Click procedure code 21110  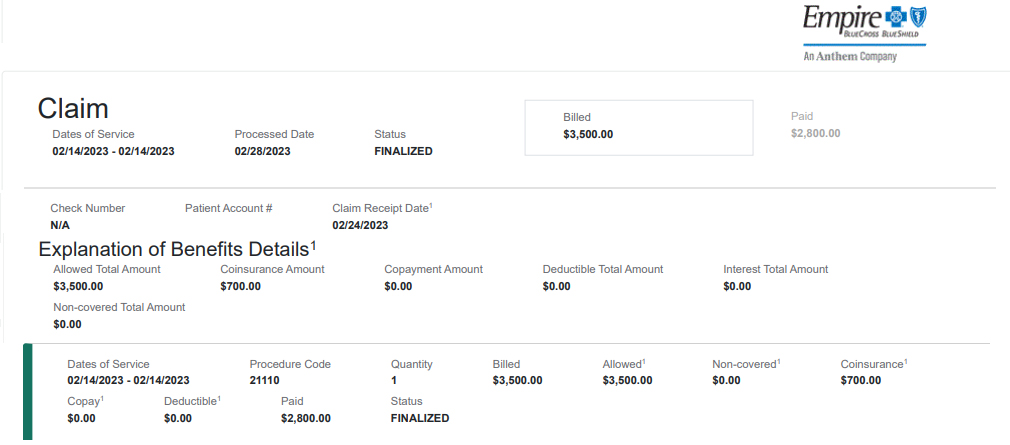click(265, 380)
